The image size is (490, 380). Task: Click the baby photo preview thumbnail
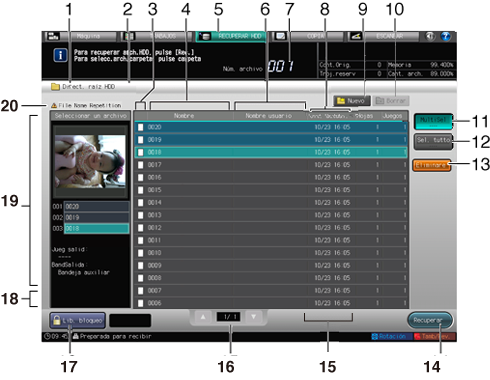(x=90, y=161)
